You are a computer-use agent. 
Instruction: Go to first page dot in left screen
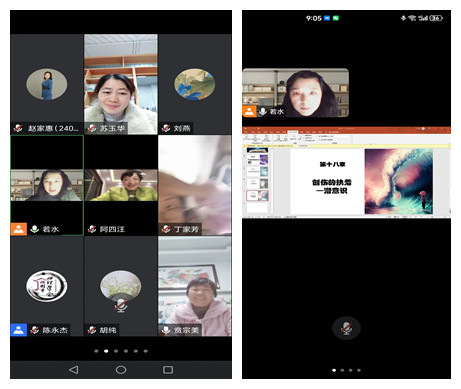click(x=96, y=351)
